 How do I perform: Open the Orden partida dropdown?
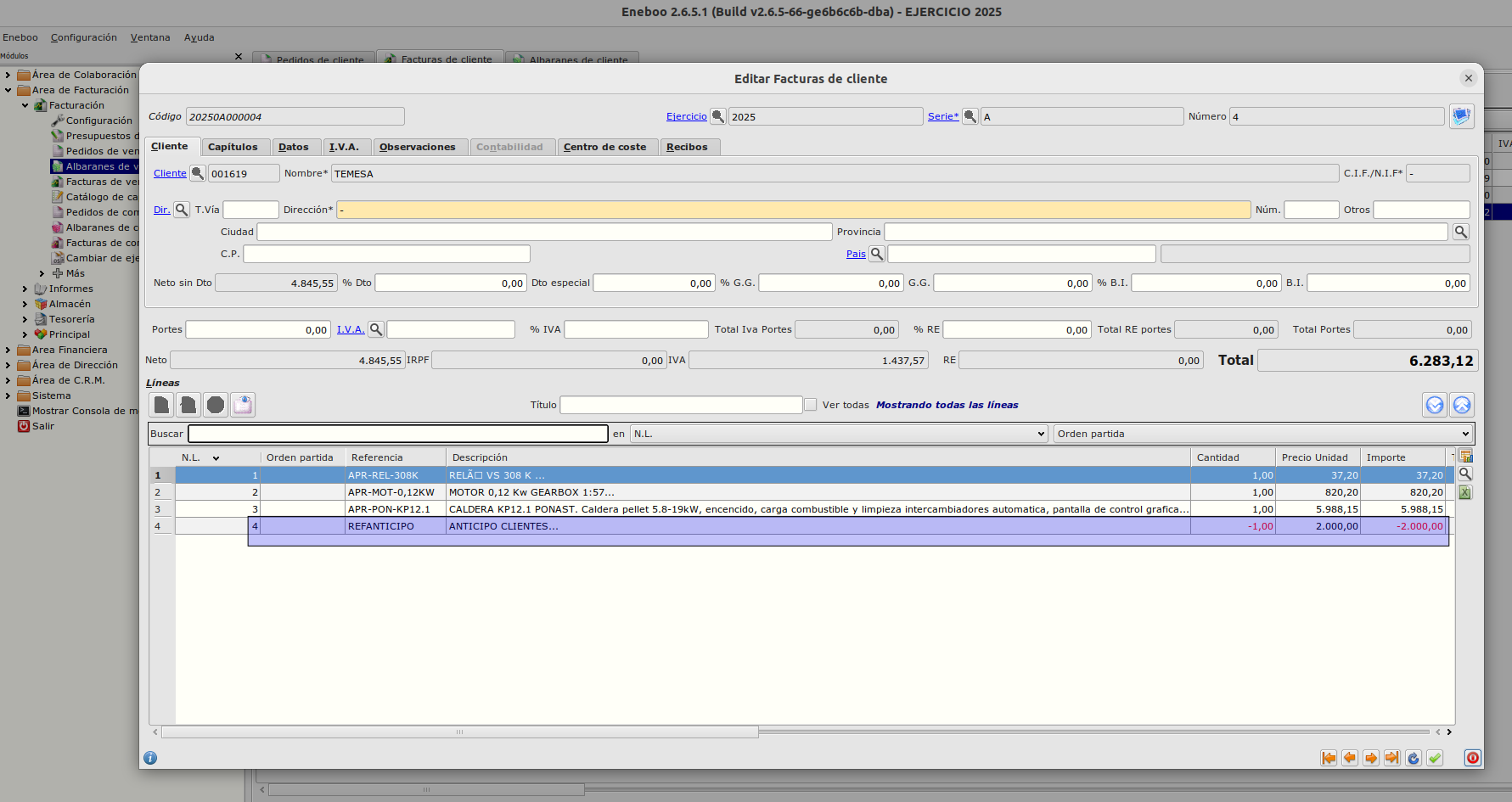1263,434
